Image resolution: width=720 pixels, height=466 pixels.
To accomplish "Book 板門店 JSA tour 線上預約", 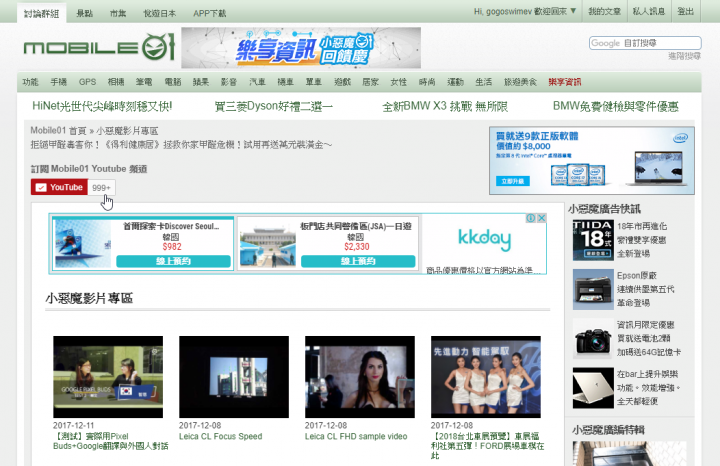I will tap(358, 261).
